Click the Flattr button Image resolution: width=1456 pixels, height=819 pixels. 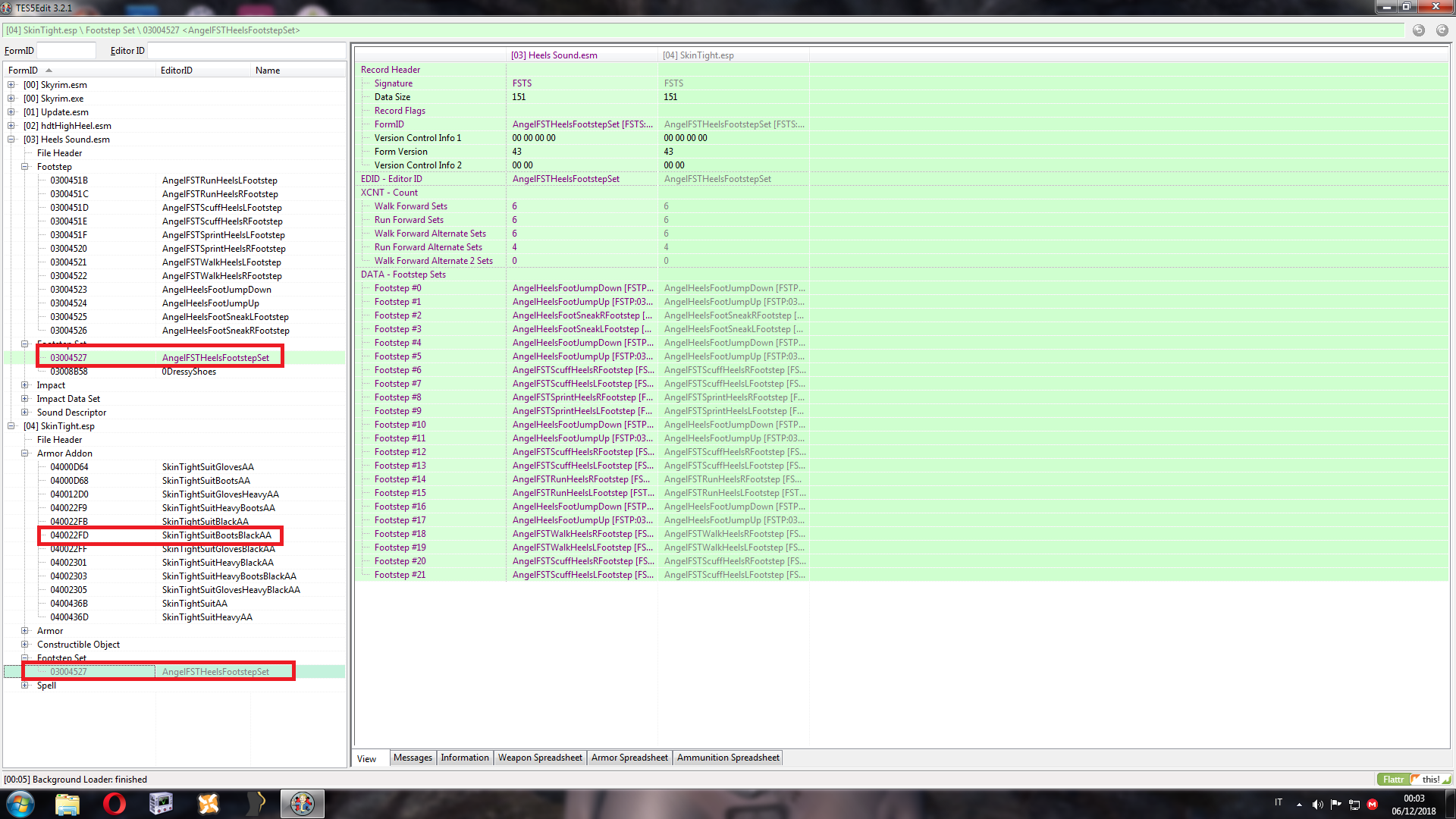click(x=1393, y=780)
